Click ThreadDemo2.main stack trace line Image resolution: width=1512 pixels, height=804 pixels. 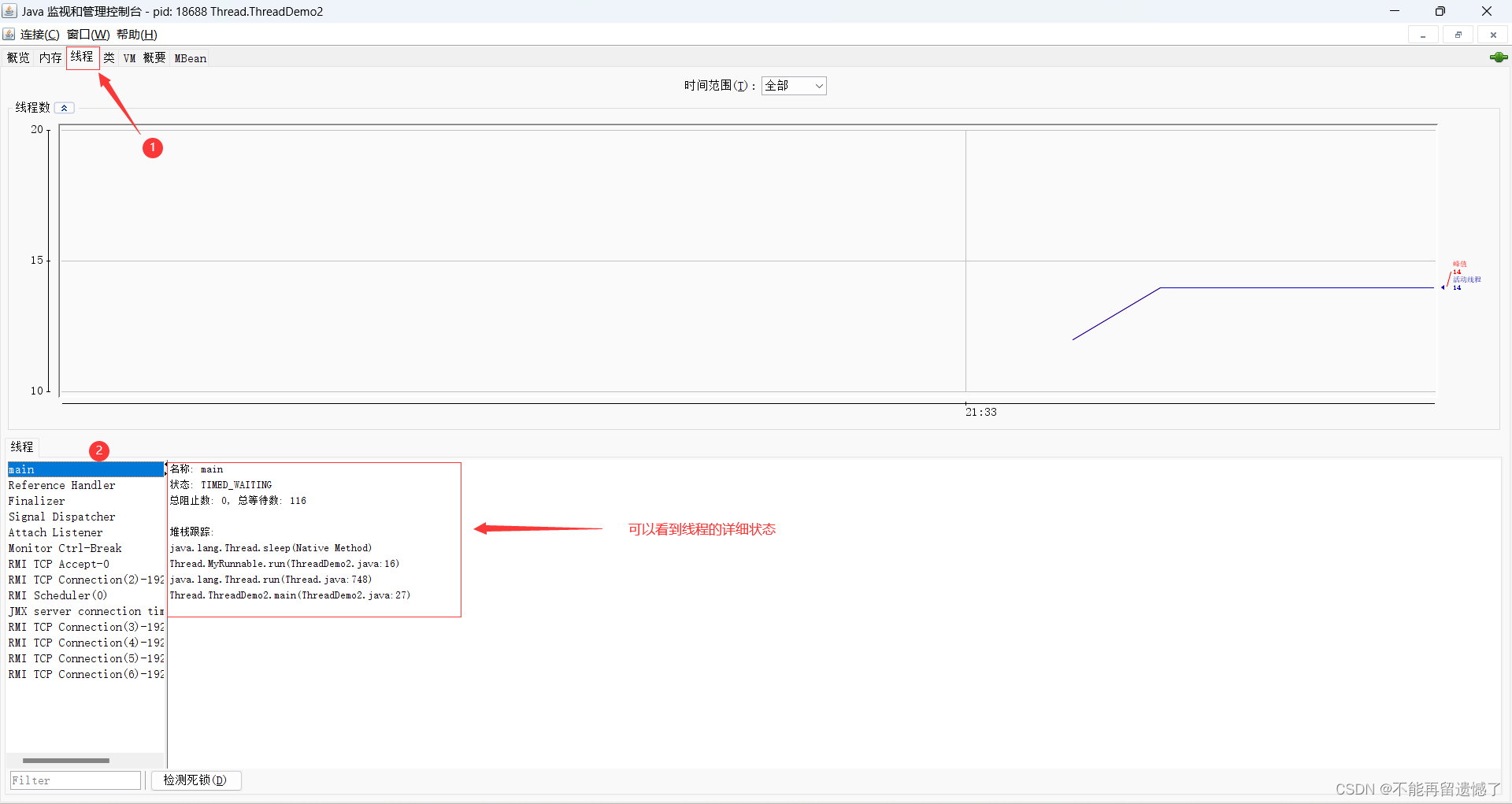coord(290,595)
